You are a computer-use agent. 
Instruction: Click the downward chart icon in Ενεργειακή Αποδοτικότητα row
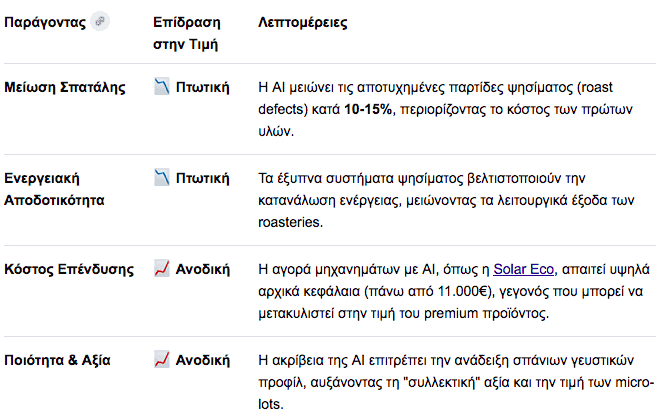coord(162,178)
